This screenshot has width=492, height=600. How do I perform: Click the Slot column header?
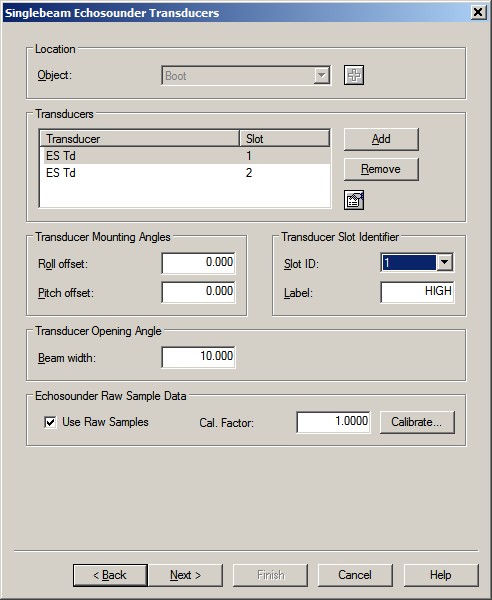(284, 139)
